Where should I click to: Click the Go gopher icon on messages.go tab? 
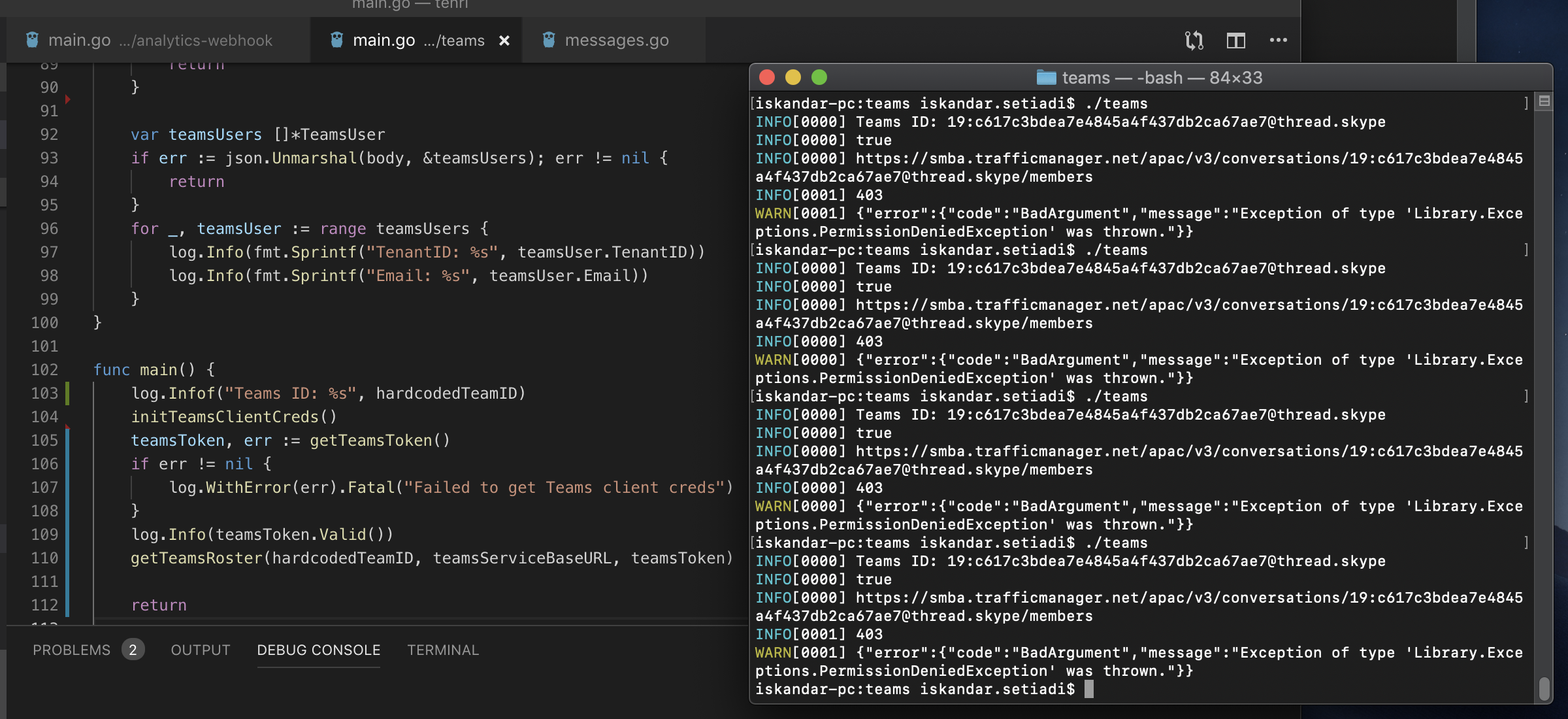pos(549,40)
